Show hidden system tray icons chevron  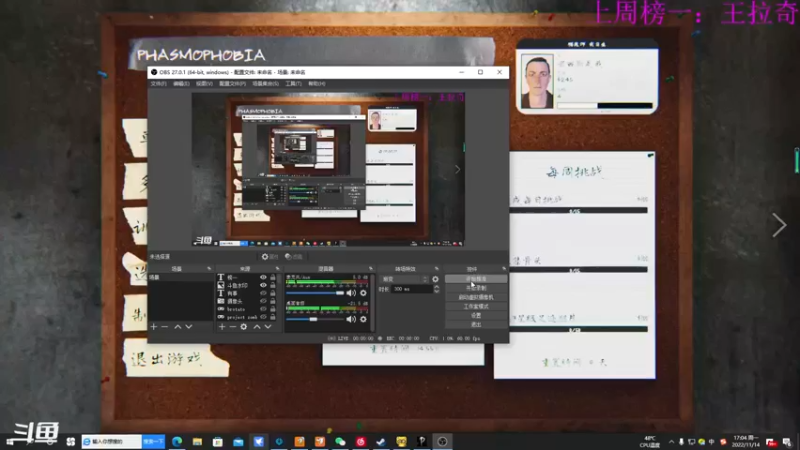click(x=671, y=442)
